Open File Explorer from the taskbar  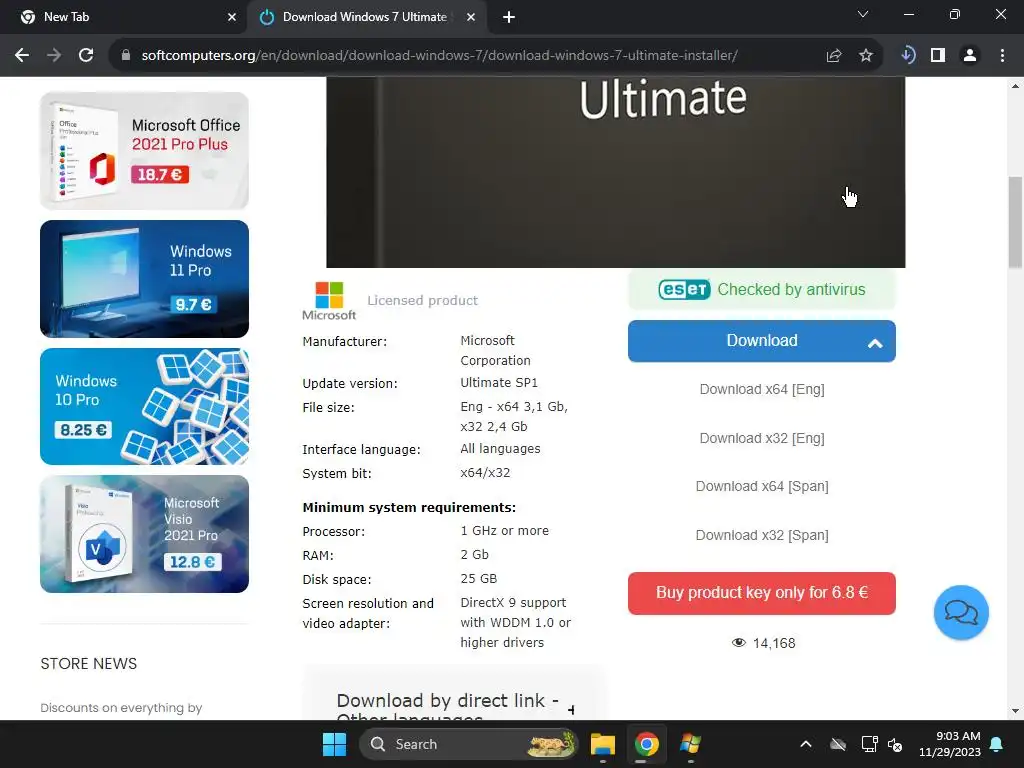pyautogui.click(x=602, y=744)
